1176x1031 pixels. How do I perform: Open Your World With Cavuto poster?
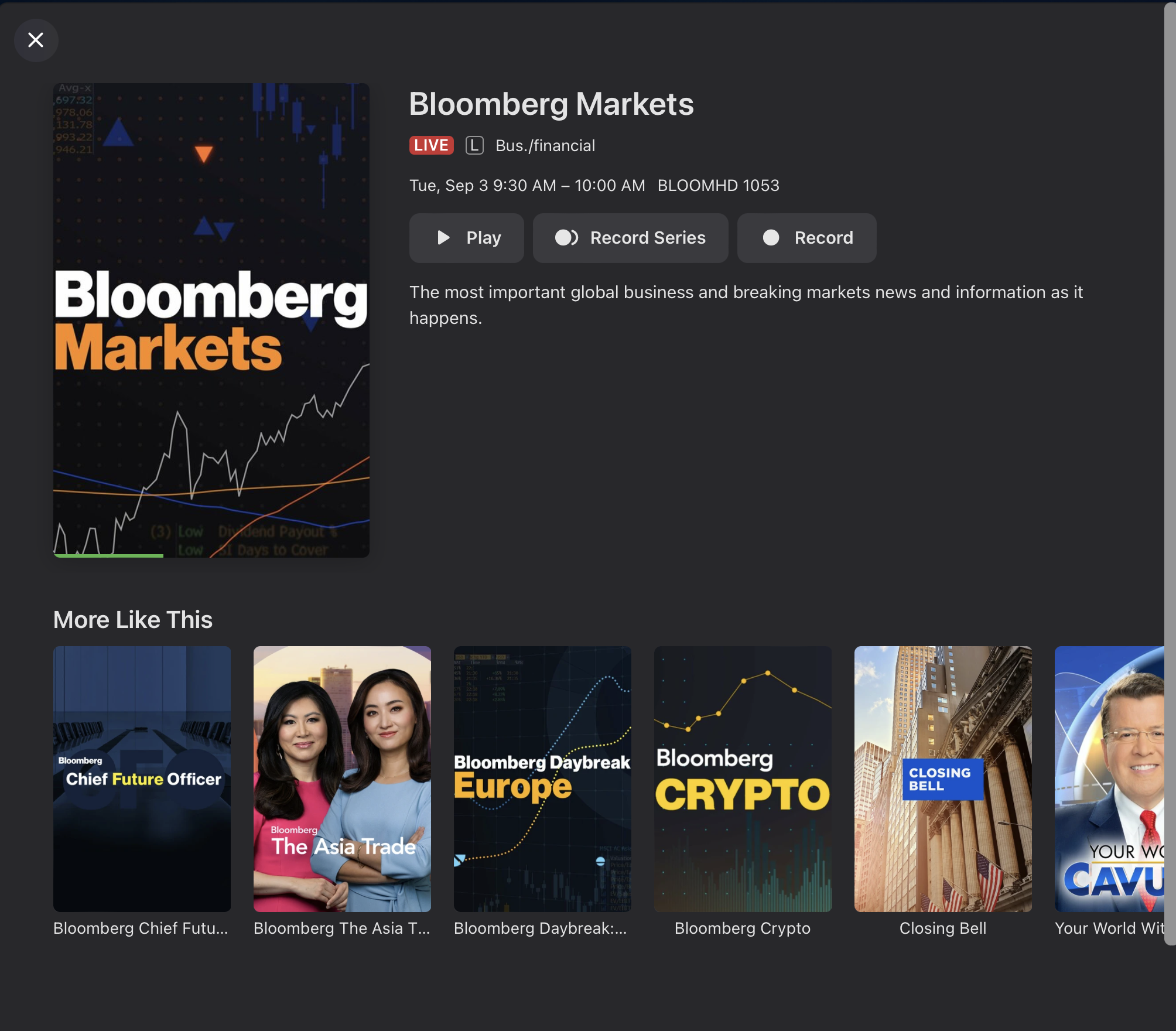(1109, 779)
